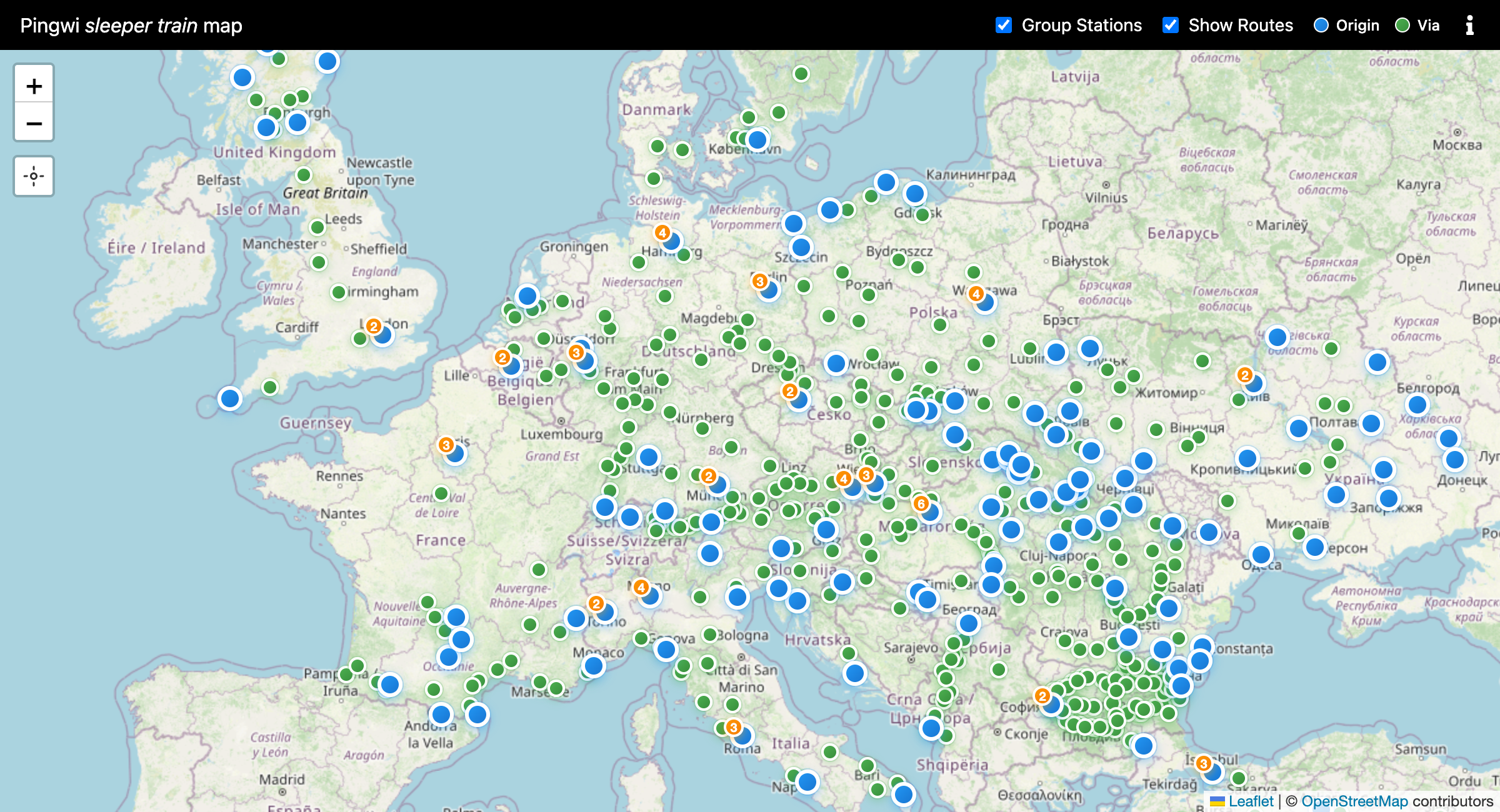1500x812 pixels.
Task: Expand the 3-station cluster near Paris
Action: [x=446, y=445]
